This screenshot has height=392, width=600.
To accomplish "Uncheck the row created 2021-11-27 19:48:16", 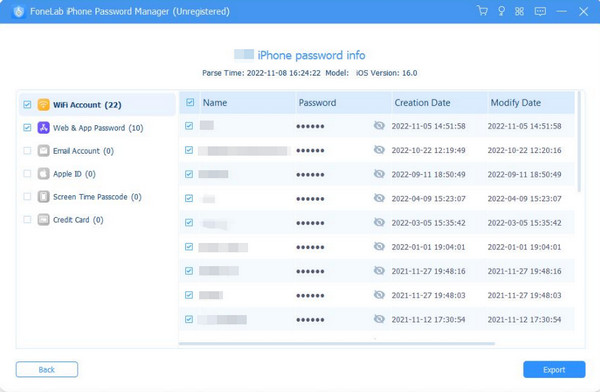I will tap(189, 271).
